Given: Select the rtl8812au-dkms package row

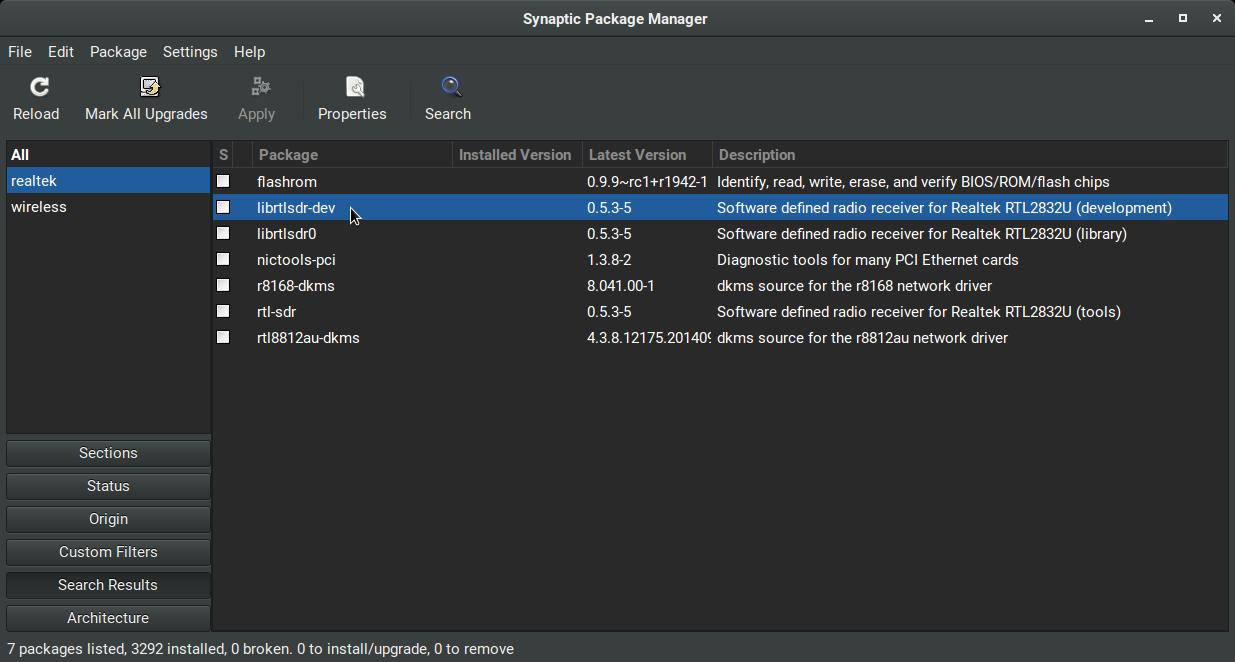Looking at the screenshot, I should (308, 338).
